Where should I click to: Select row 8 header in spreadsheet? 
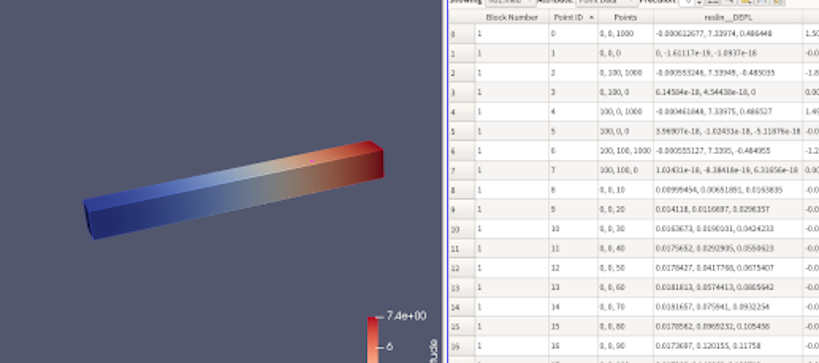pyautogui.click(x=462, y=190)
